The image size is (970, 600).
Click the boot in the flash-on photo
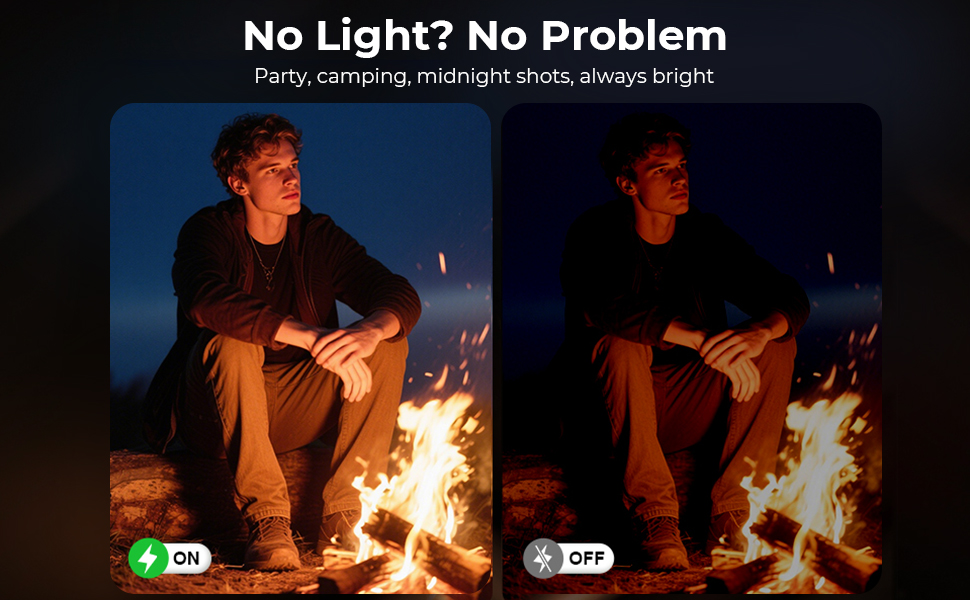point(271,542)
